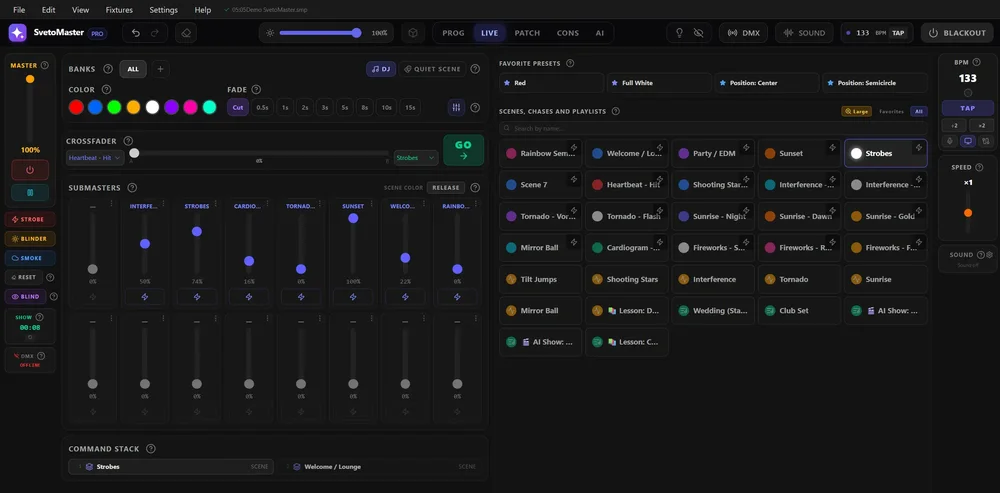The width and height of the screenshot is (1000, 493).
Task: Open the INTERFE... submaster three-dot menu
Action: pyautogui.click(x=163, y=205)
